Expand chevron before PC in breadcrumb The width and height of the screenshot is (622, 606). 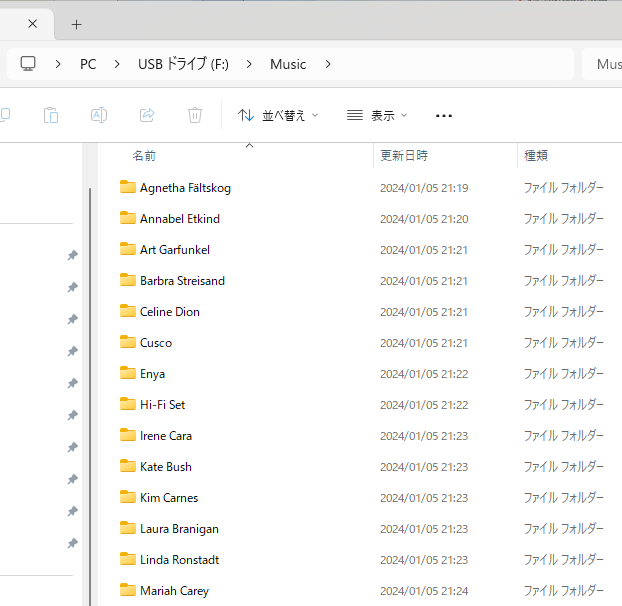pyautogui.click(x=58, y=64)
